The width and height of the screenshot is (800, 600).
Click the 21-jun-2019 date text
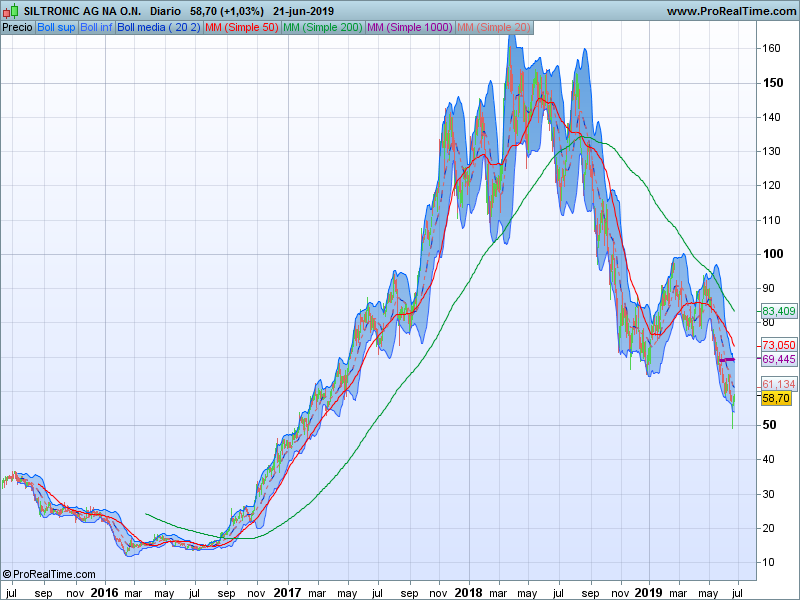coord(304,11)
